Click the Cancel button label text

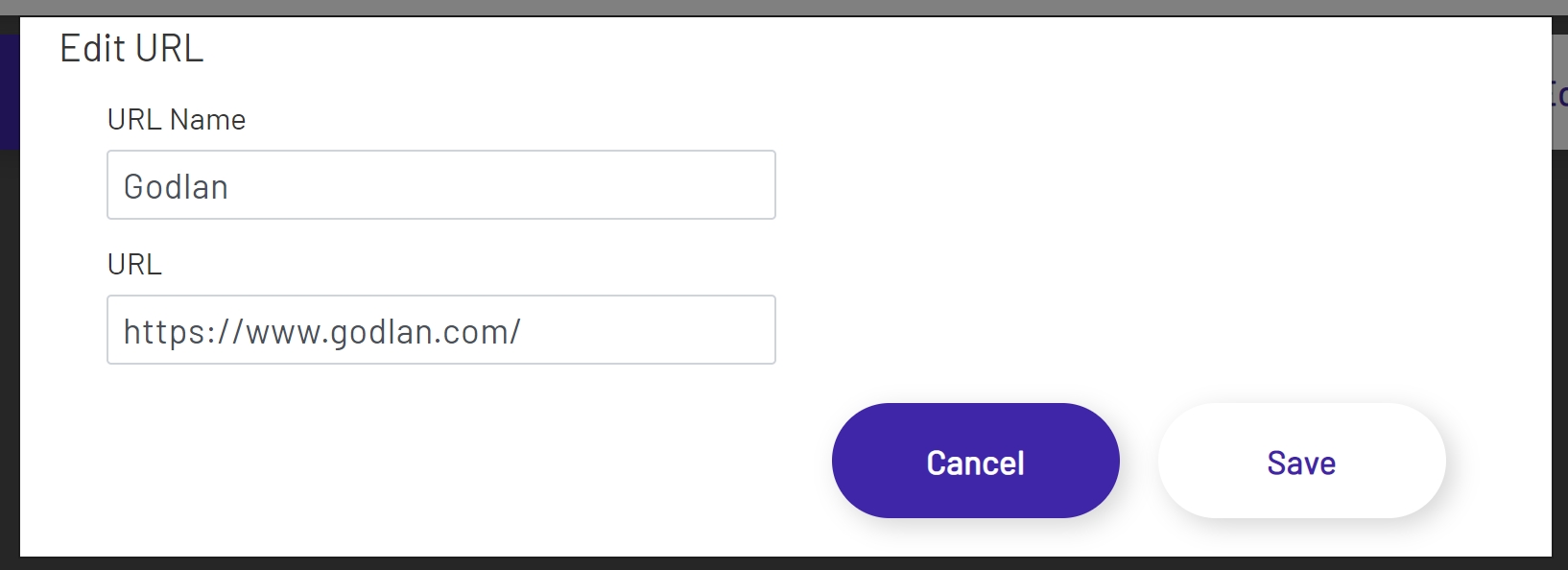(975, 462)
